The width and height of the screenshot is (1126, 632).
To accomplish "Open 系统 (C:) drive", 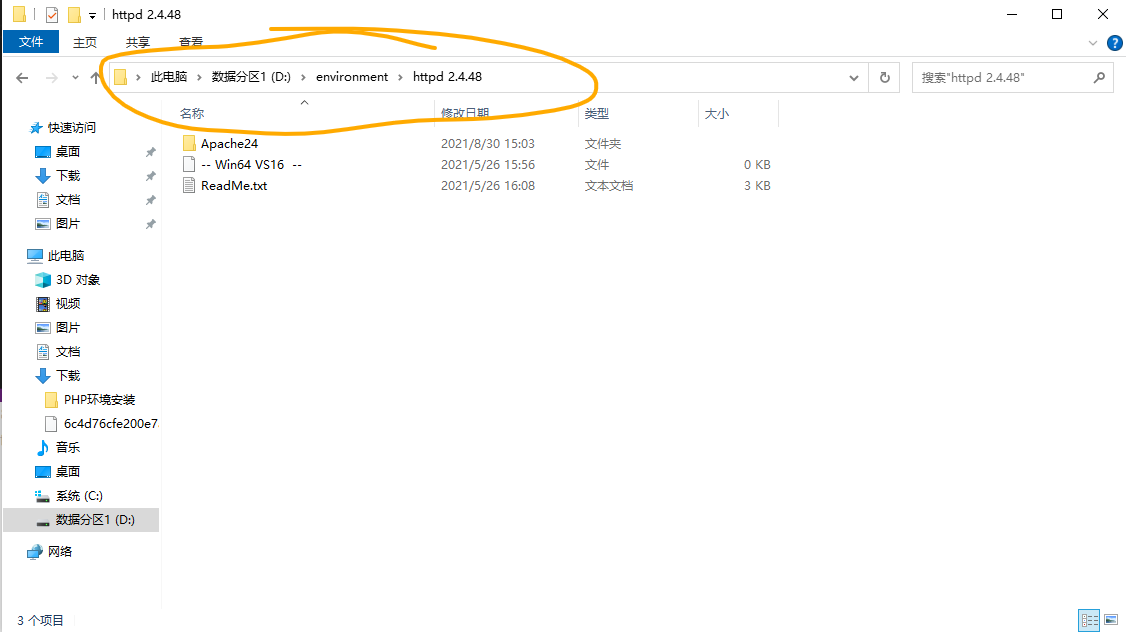I will 69,496.
